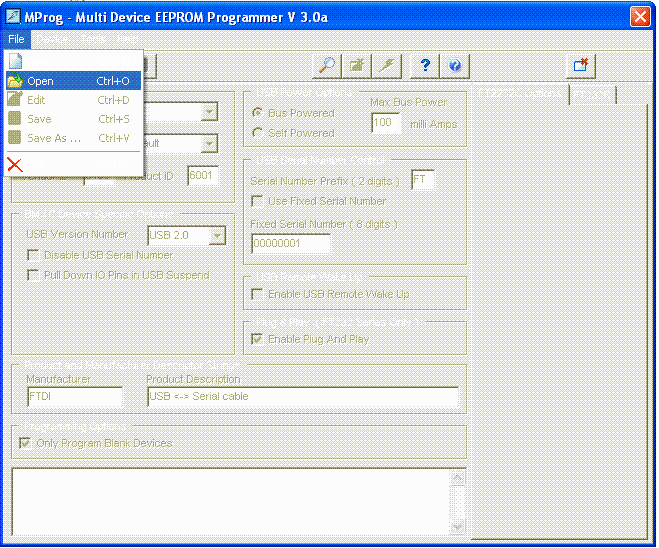659x548 pixels.
Task: Click the red X Exit icon in menu
Action: click(15, 165)
